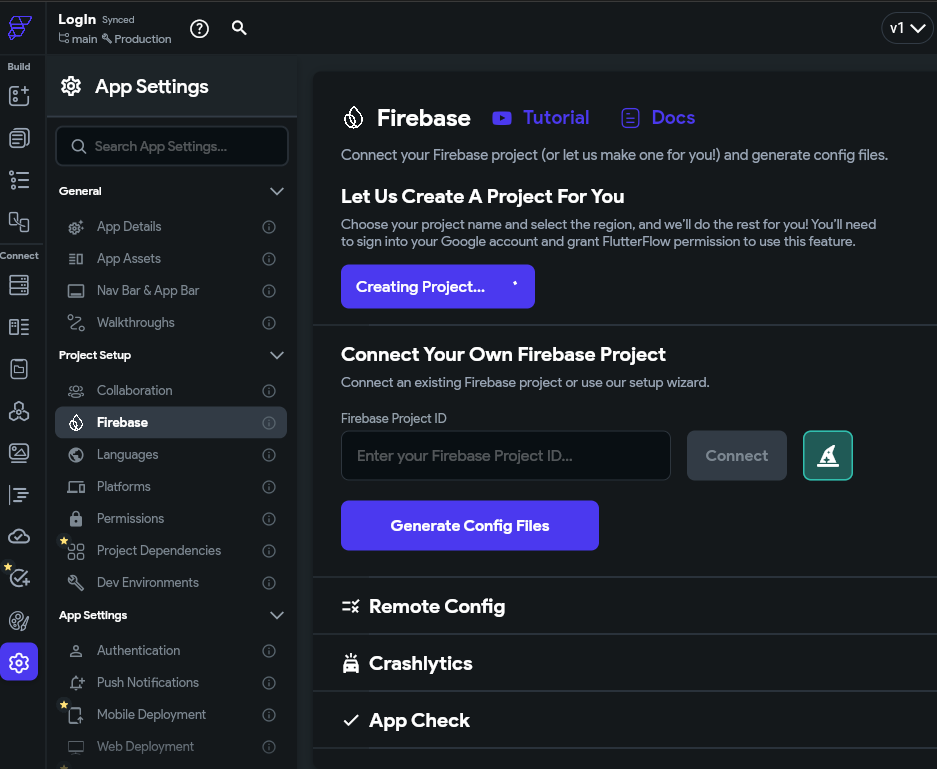Open the Media Assets image icon
Screen dimensions: 937x769
click(x=19, y=453)
